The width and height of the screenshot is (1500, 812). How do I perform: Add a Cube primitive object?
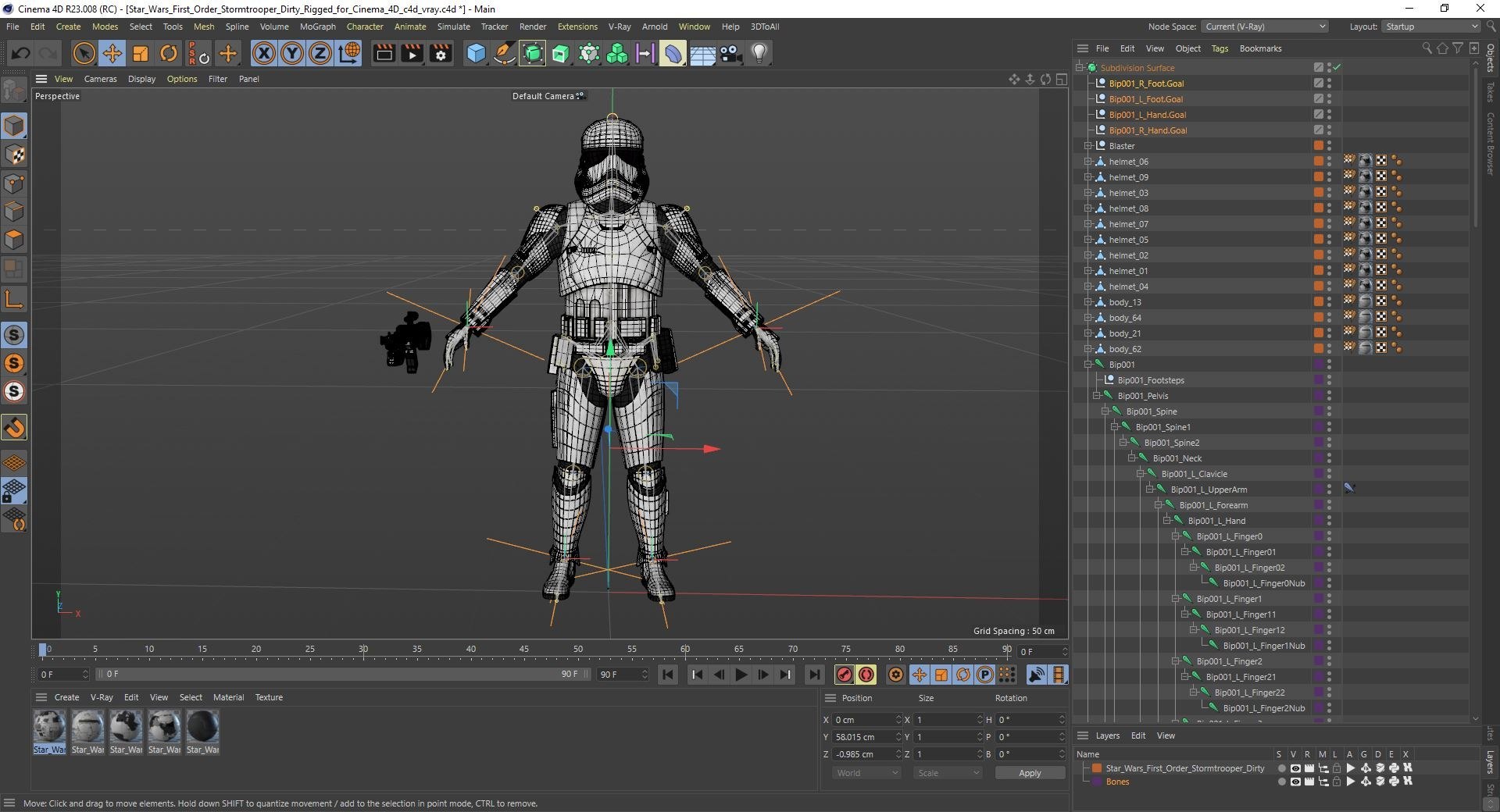point(476,53)
